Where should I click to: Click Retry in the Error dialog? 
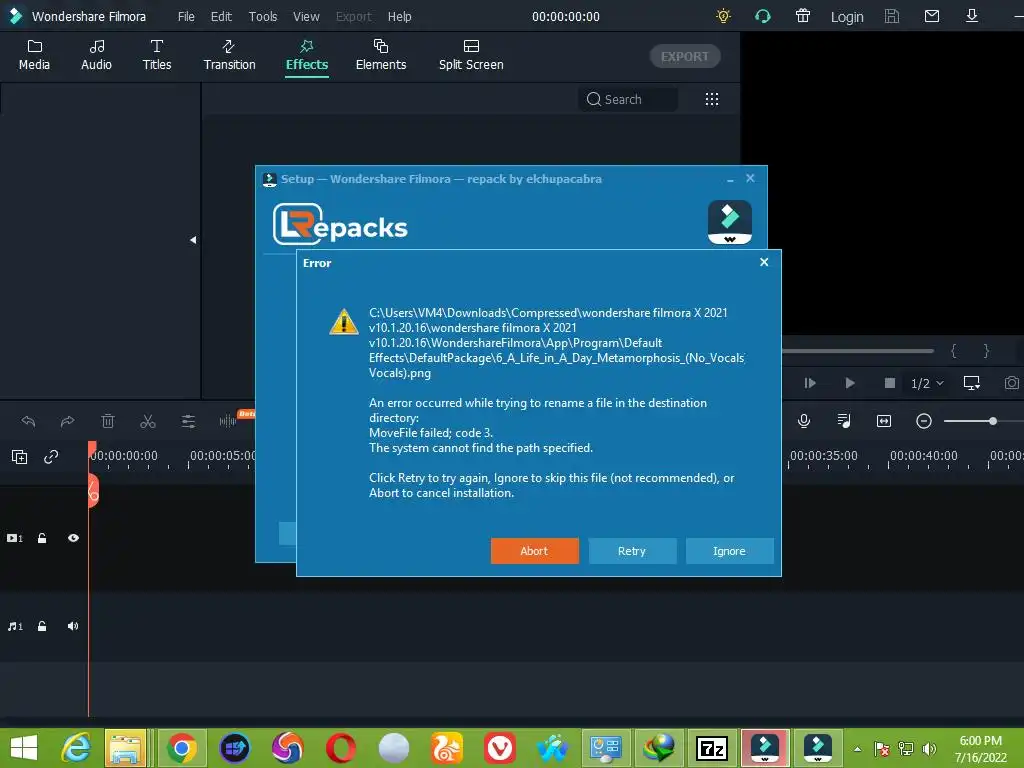tap(632, 551)
